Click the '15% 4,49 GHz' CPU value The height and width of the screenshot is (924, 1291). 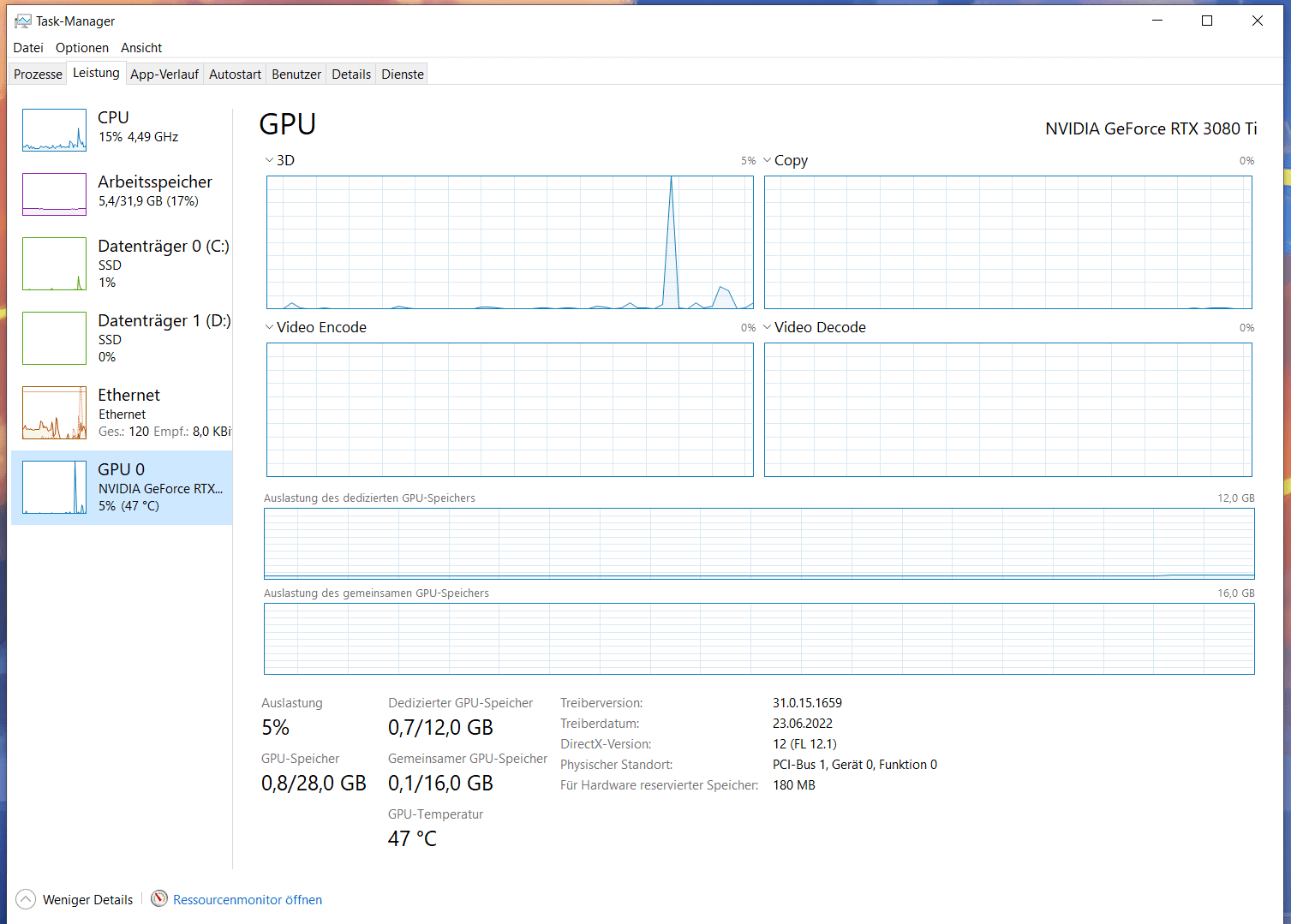(x=138, y=137)
